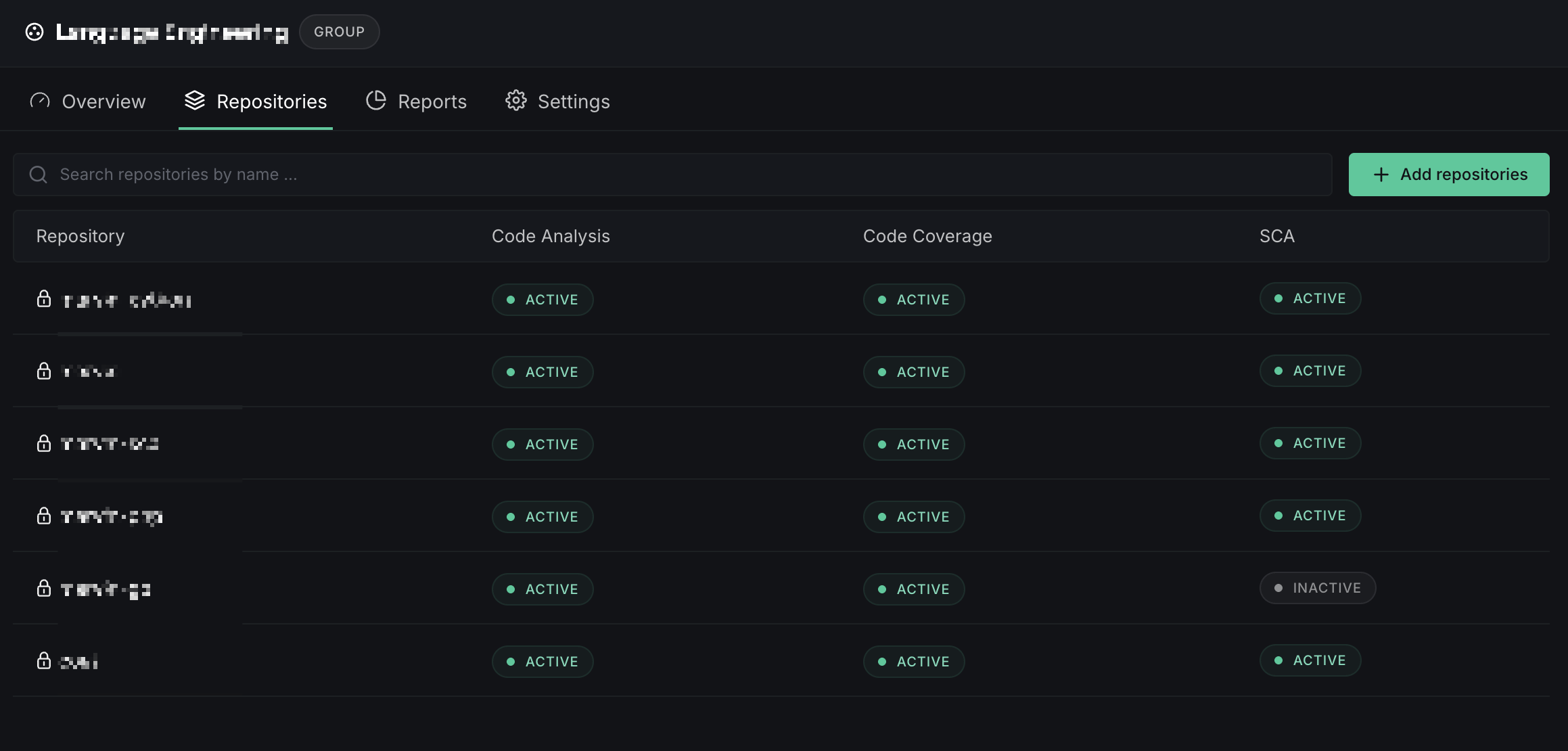Click the lock icon of first repository
Viewport: 1568px width, 751px height.
(44, 299)
